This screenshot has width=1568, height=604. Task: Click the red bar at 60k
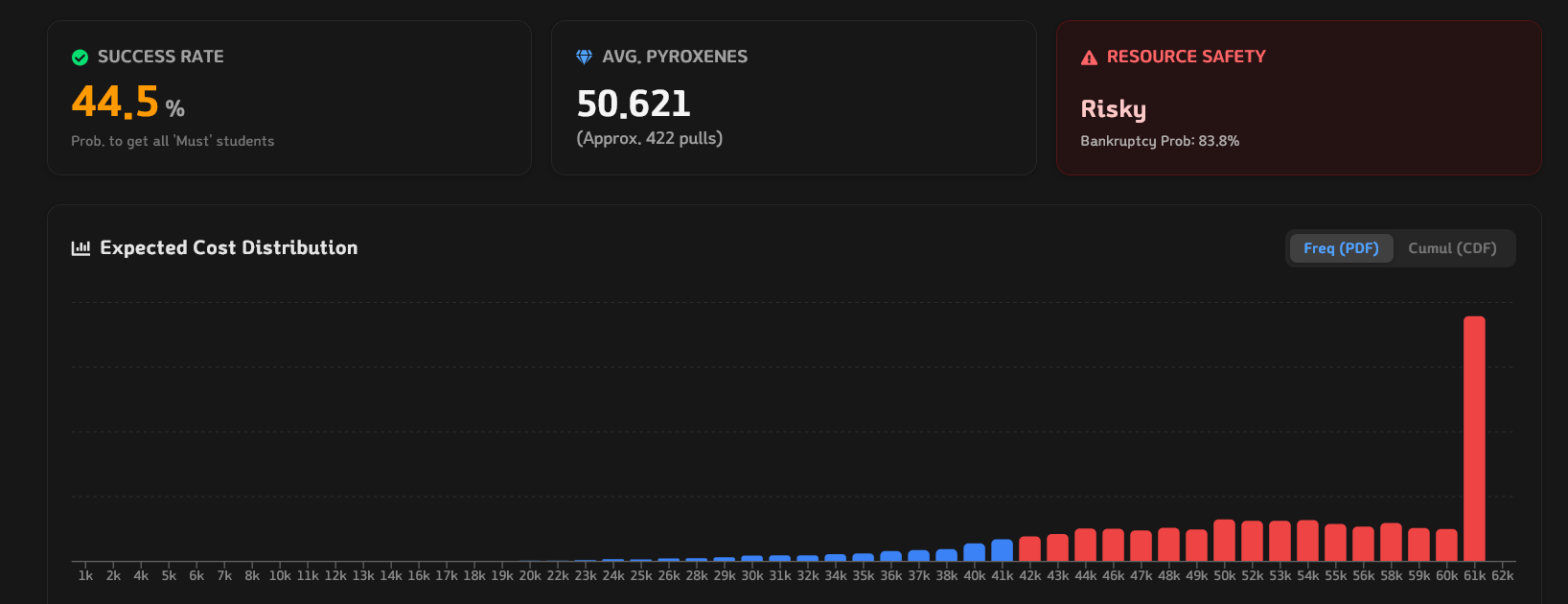pos(1447,545)
